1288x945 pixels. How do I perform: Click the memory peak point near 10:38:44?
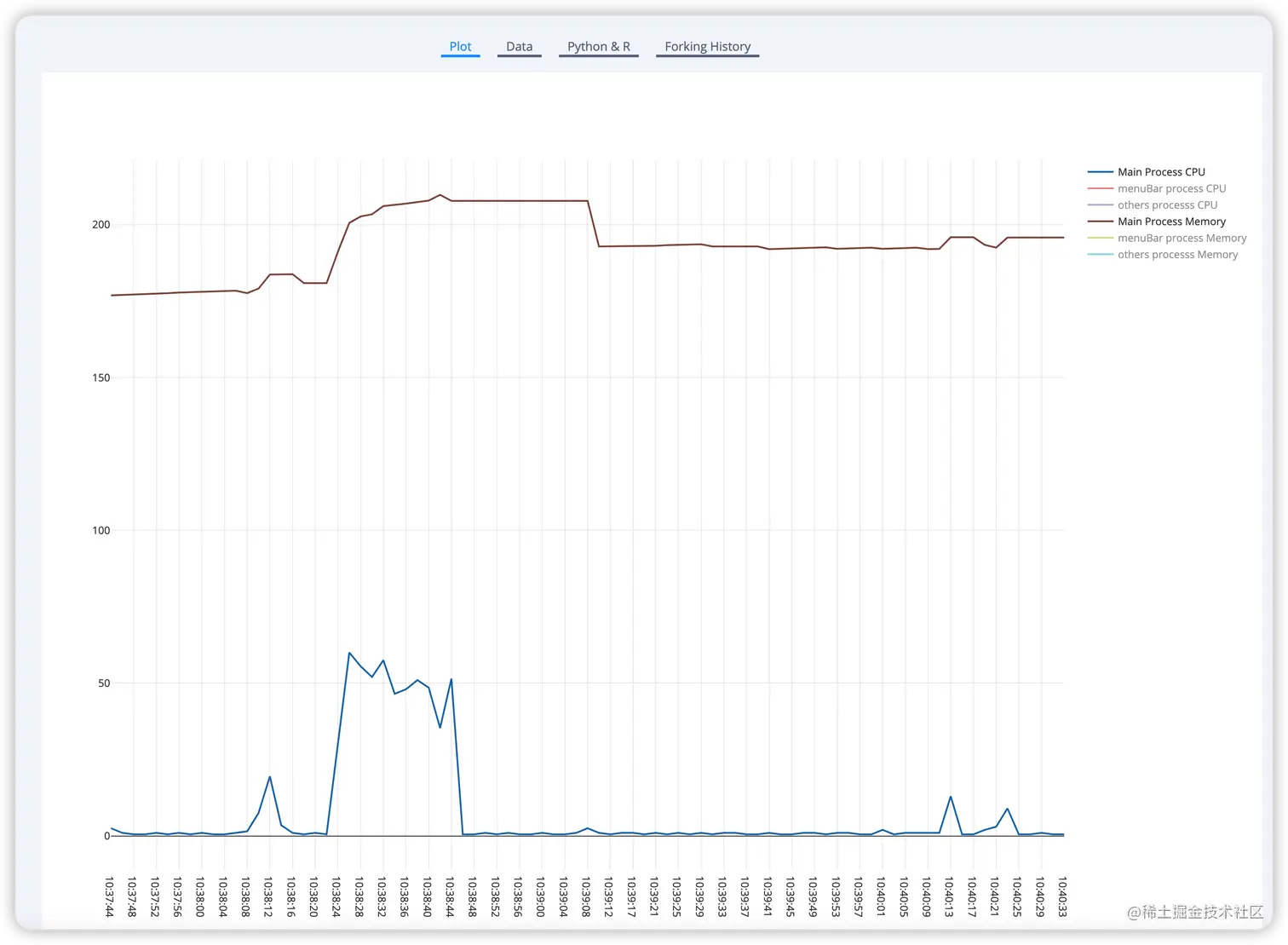(440, 194)
